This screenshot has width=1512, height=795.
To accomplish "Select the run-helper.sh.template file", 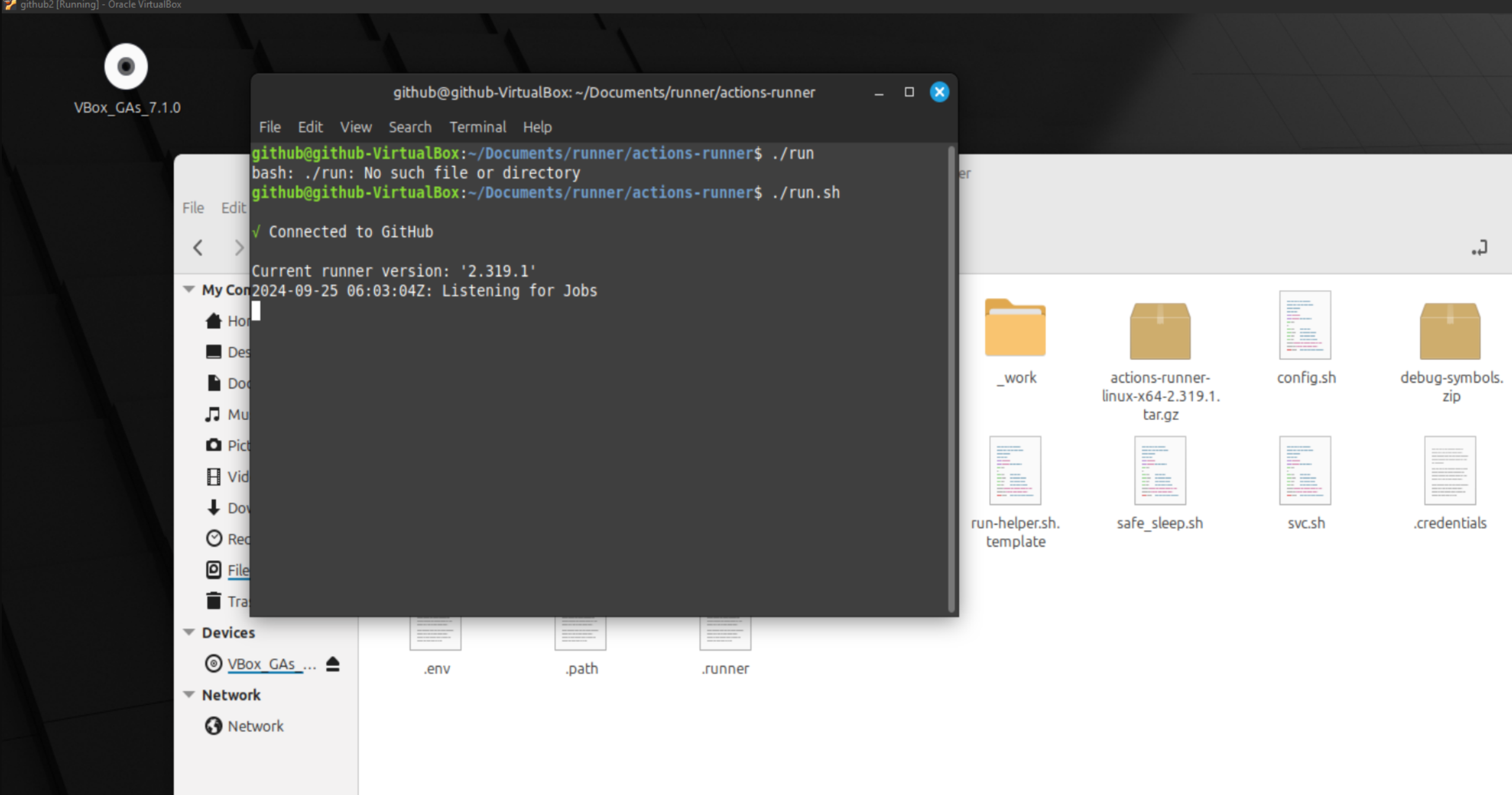I will [1015, 471].
